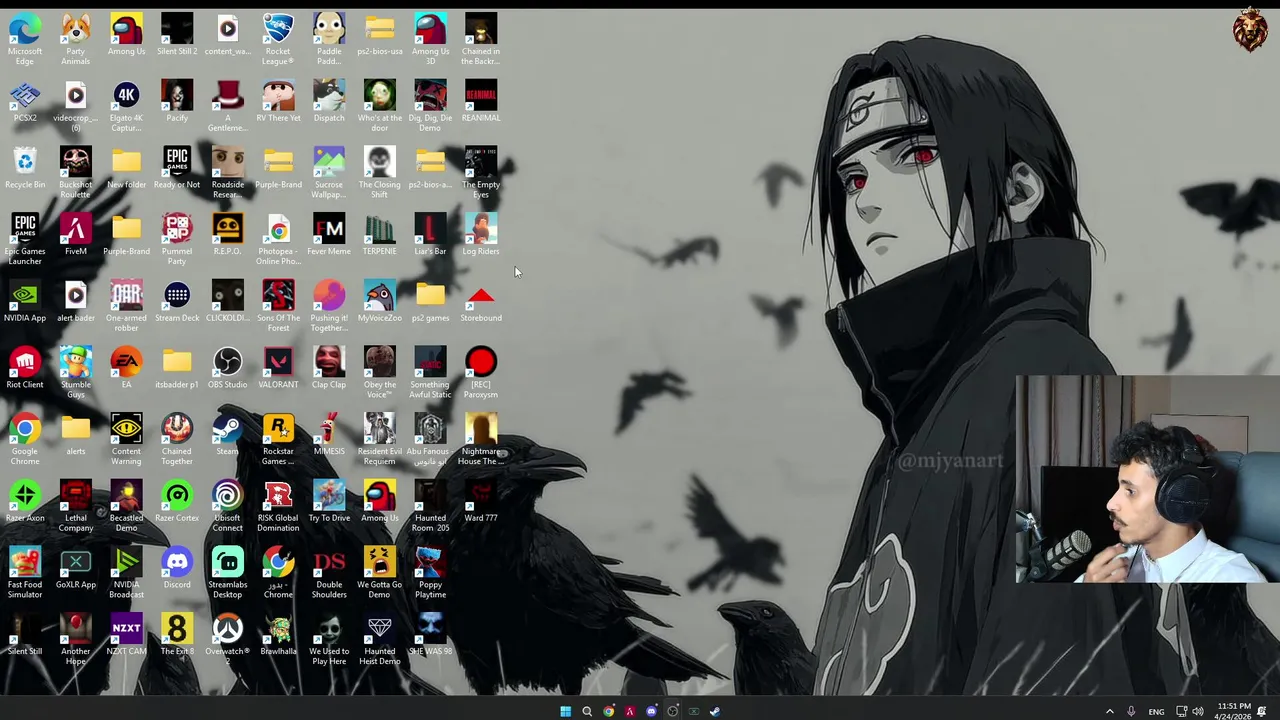The height and width of the screenshot is (720, 1280).
Task: Launch NZXT CAM from desktop
Action: (126, 635)
